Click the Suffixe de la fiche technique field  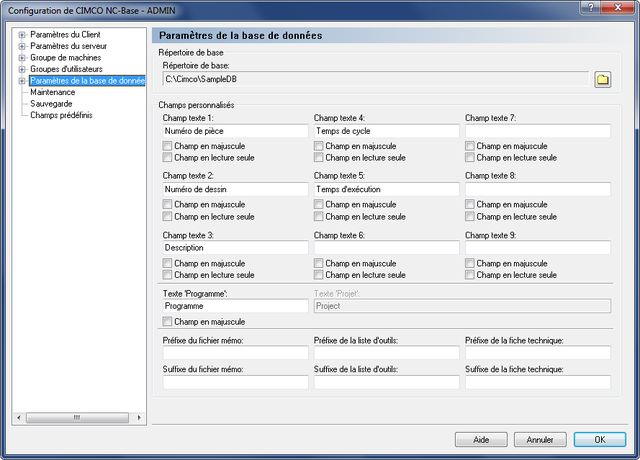pos(538,382)
